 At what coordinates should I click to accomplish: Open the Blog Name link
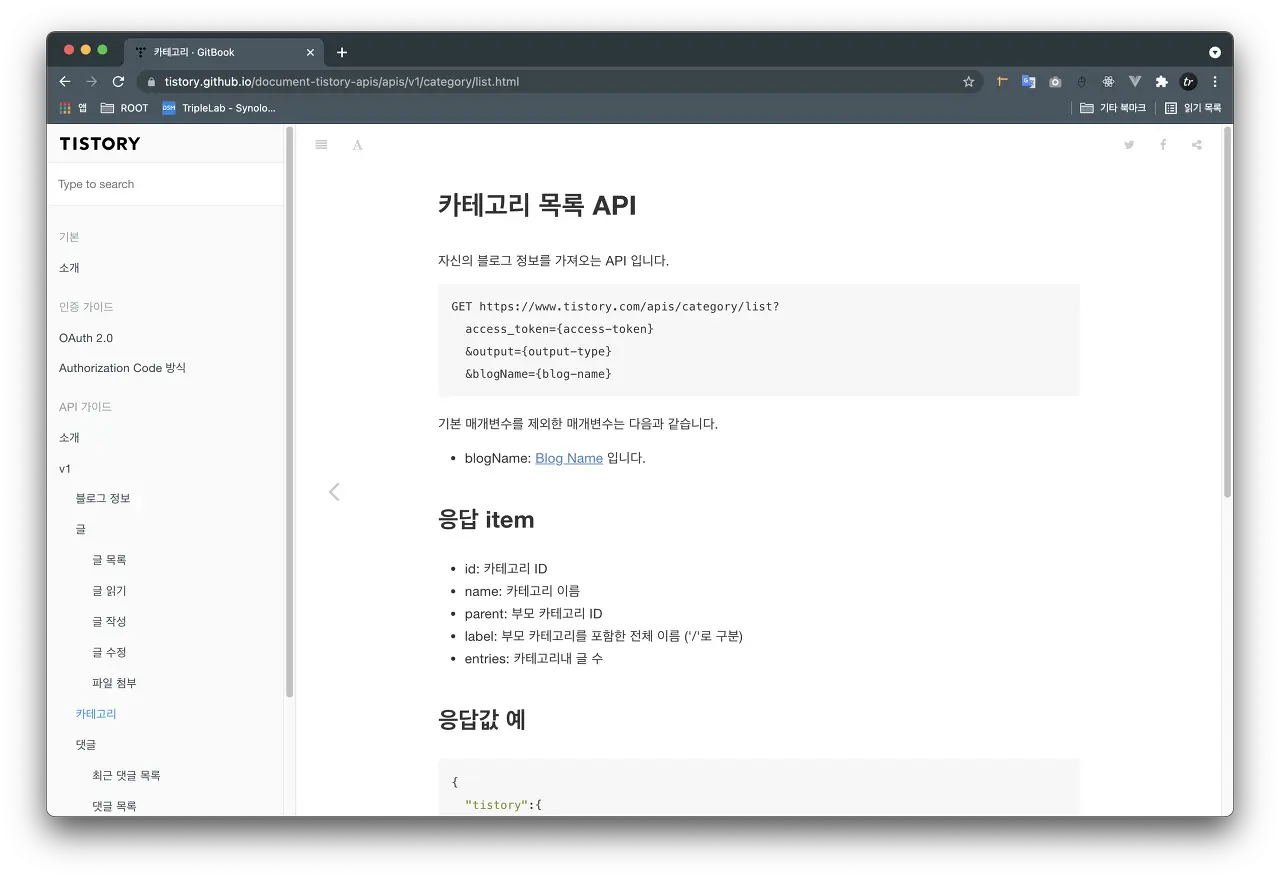pos(569,458)
